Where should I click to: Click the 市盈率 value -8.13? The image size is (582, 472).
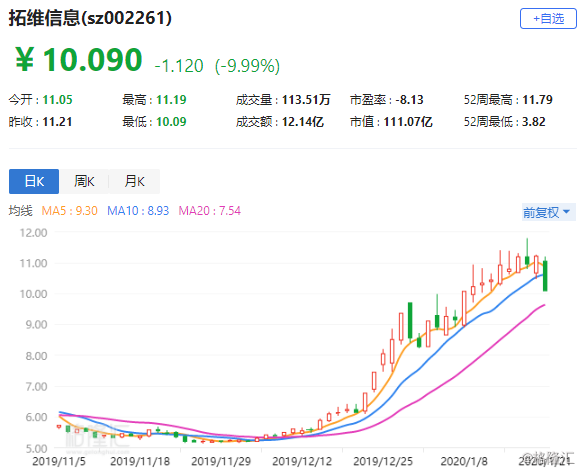(409, 100)
